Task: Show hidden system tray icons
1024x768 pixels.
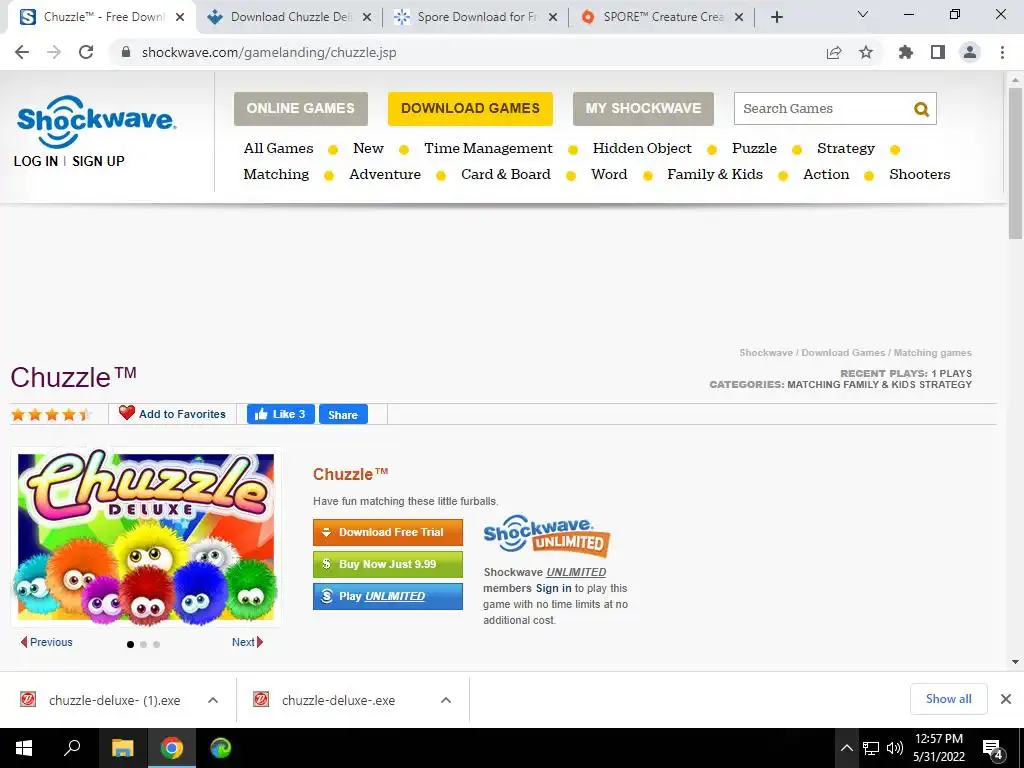Action: pos(846,748)
